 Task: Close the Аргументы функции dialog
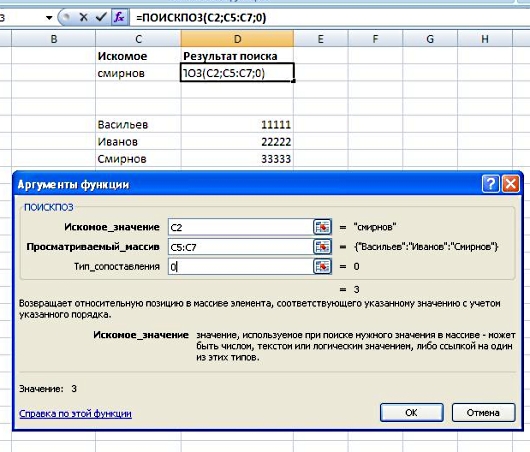511,184
